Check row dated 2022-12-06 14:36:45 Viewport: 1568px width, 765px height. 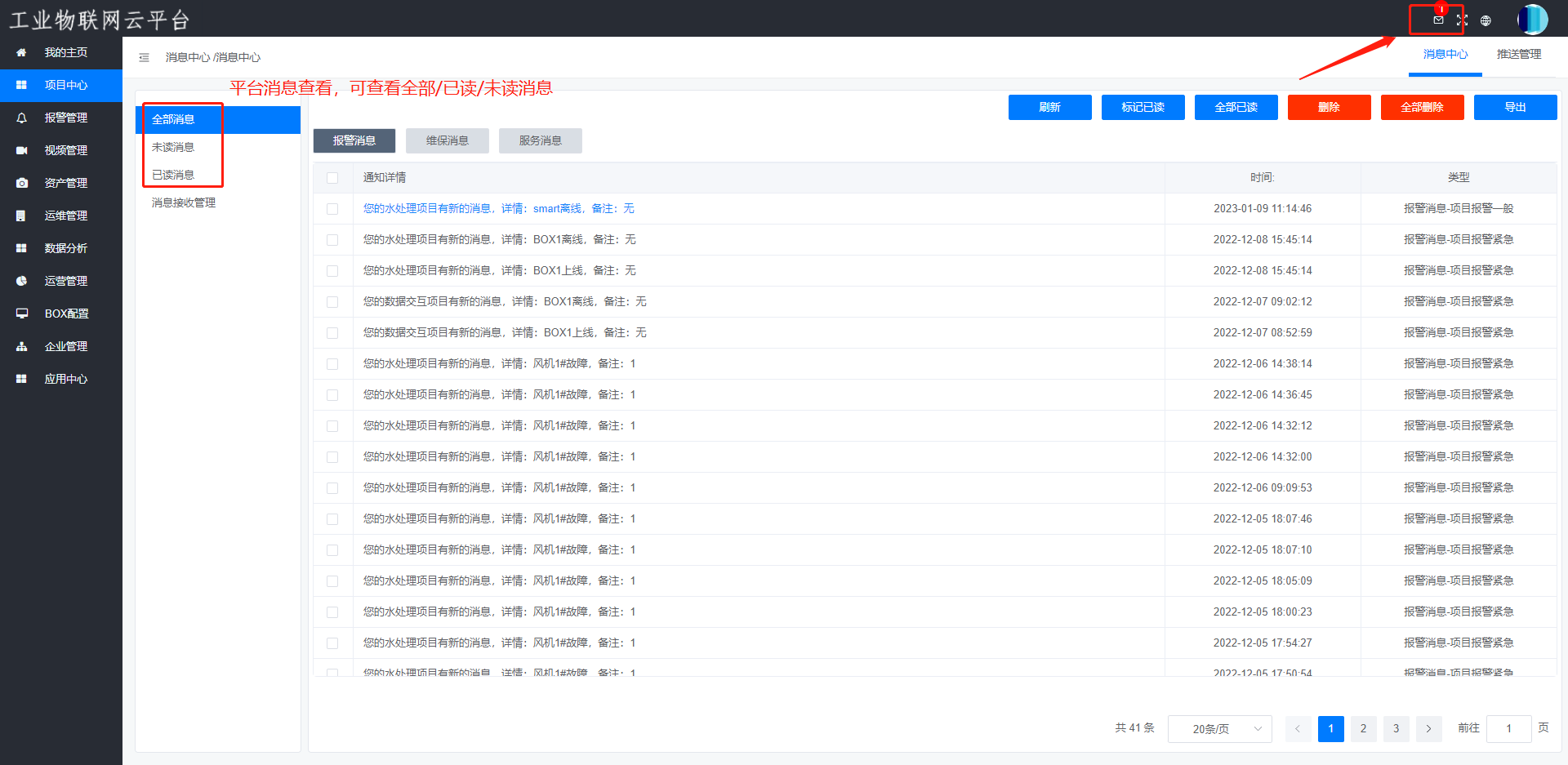(332, 395)
